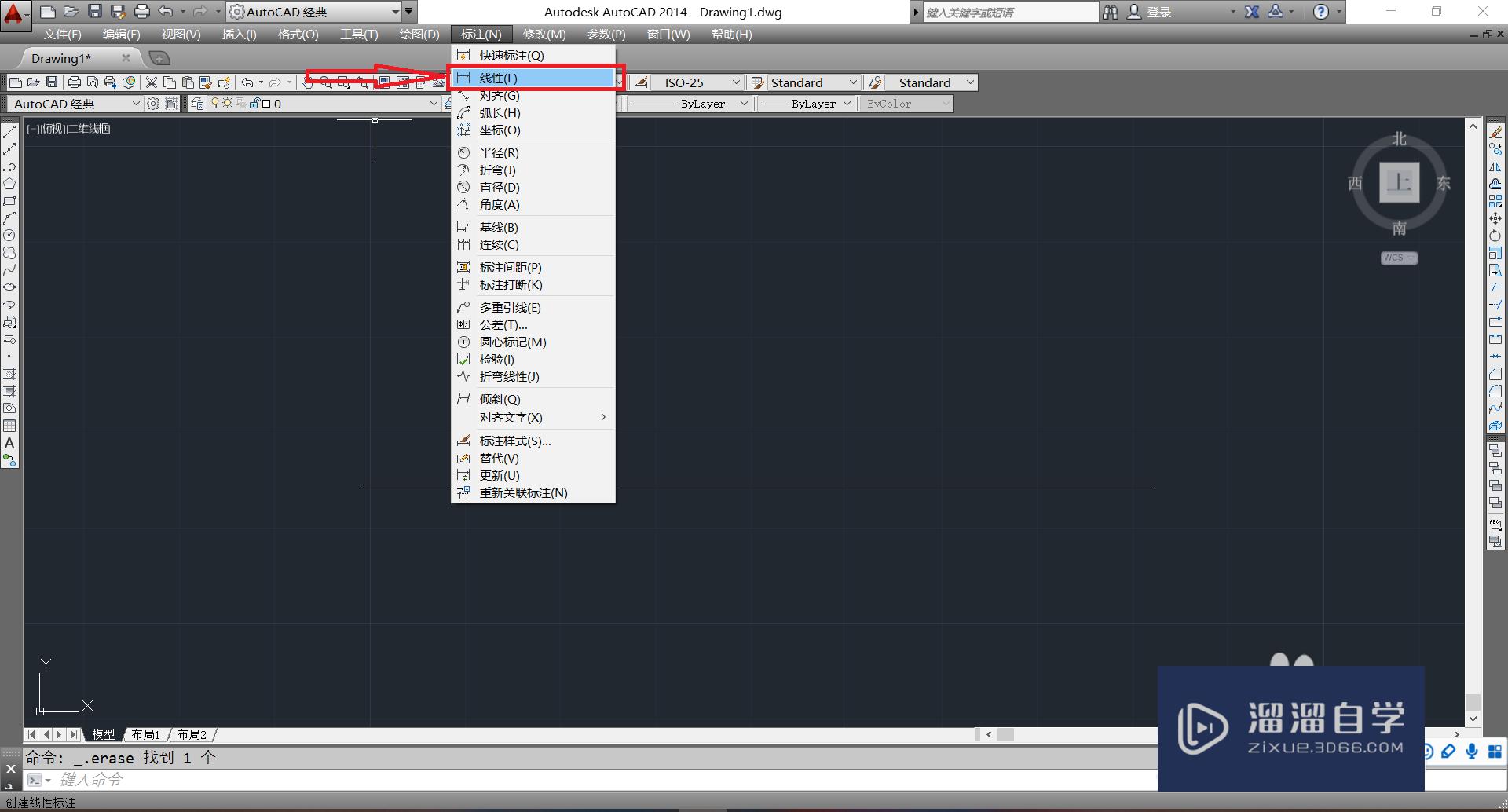Click the Cut scissors icon
The image size is (1508, 812).
point(152,82)
